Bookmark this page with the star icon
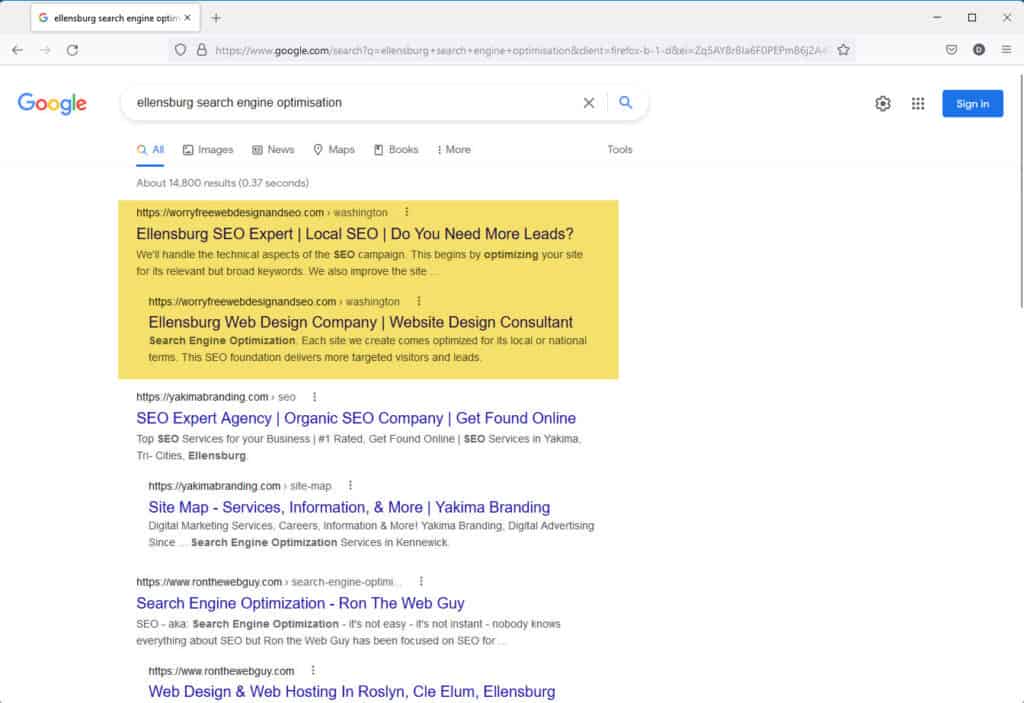Image resolution: width=1024 pixels, height=703 pixels. (x=843, y=50)
